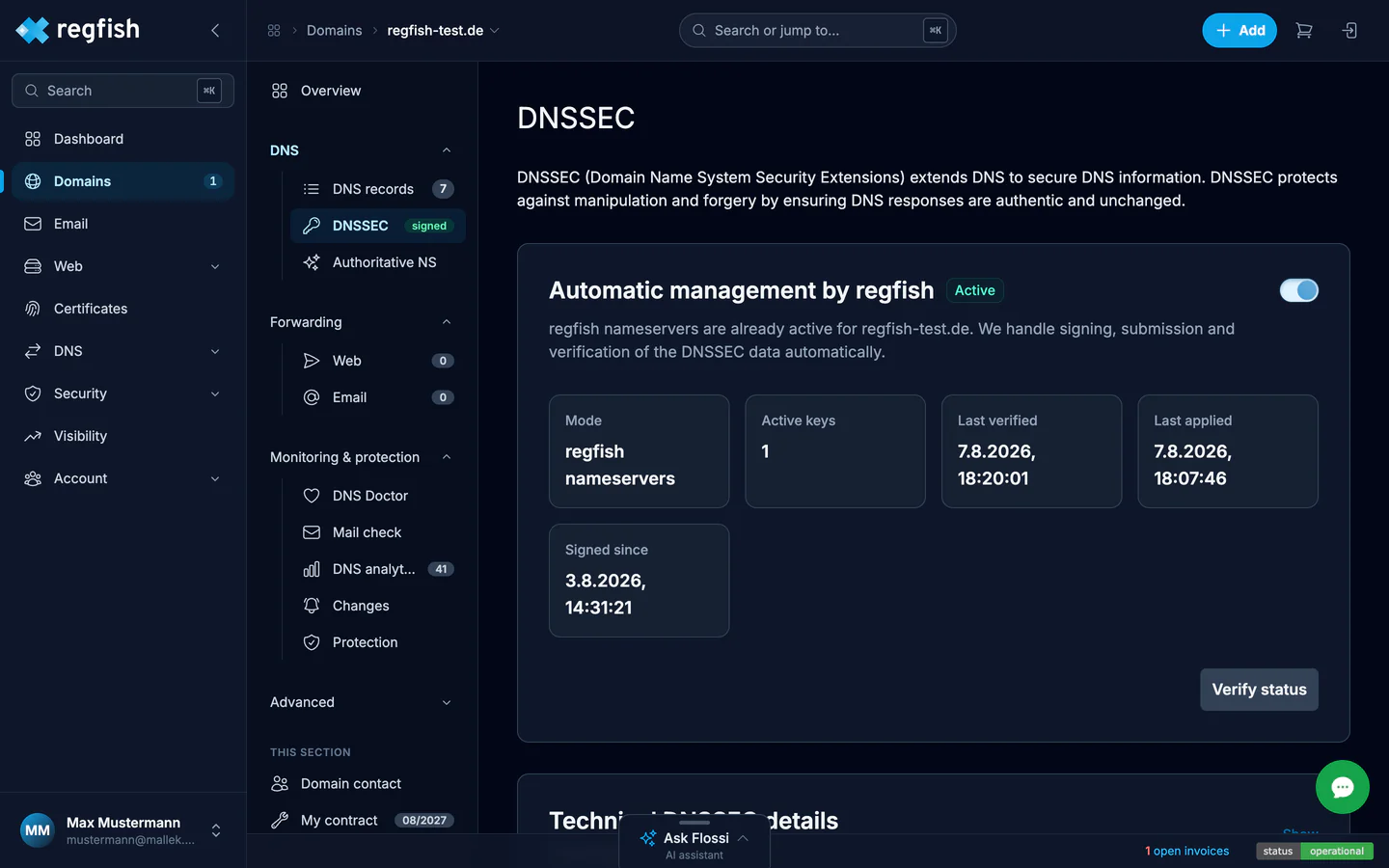This screenshot has width=1389, height=868.
Task: Click the Email envelope icon in main sidebar
Action: (33, 224)
